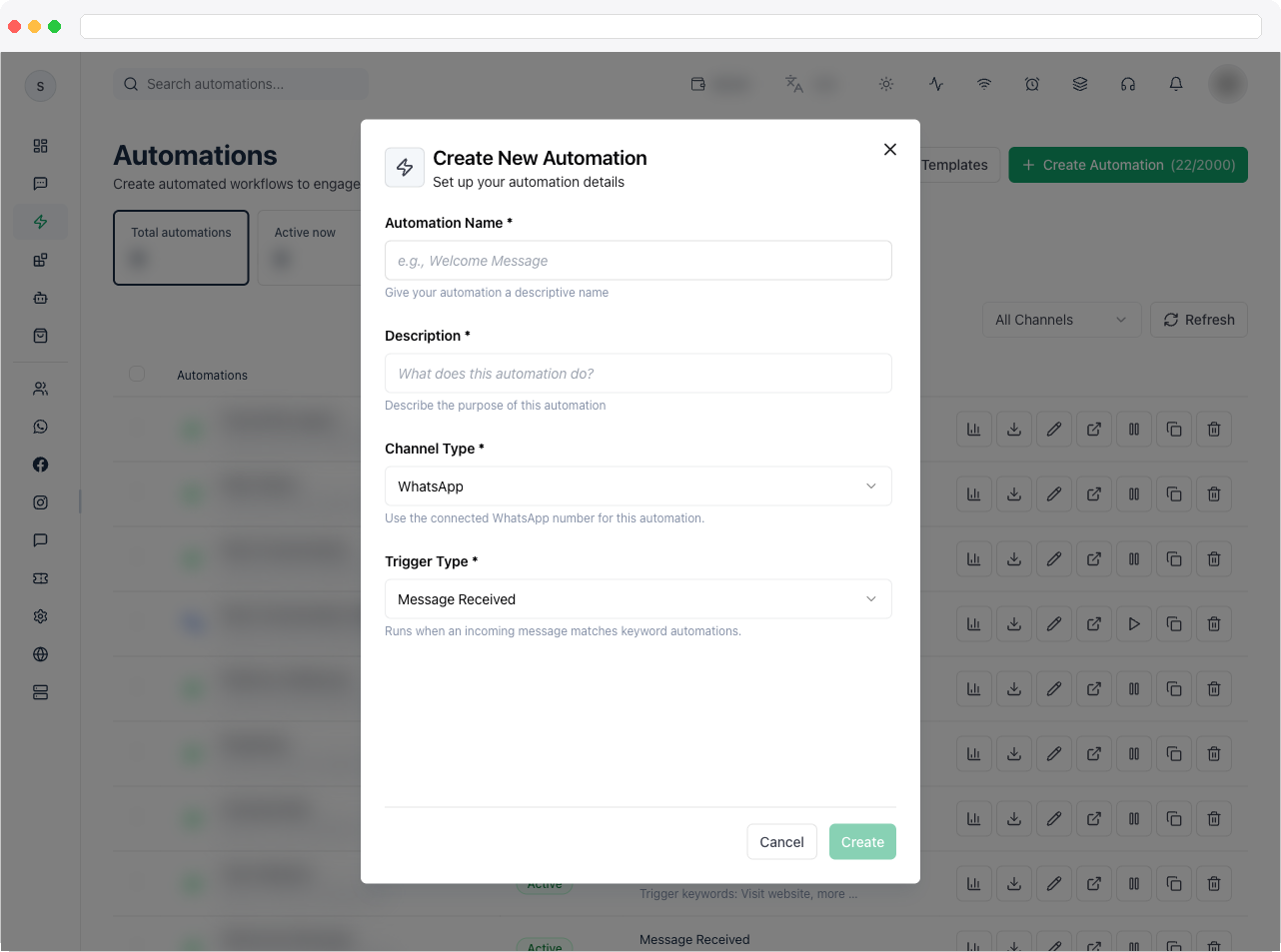
Task: Open the All Channels filter dropdown
Action: coord(1061,320)
